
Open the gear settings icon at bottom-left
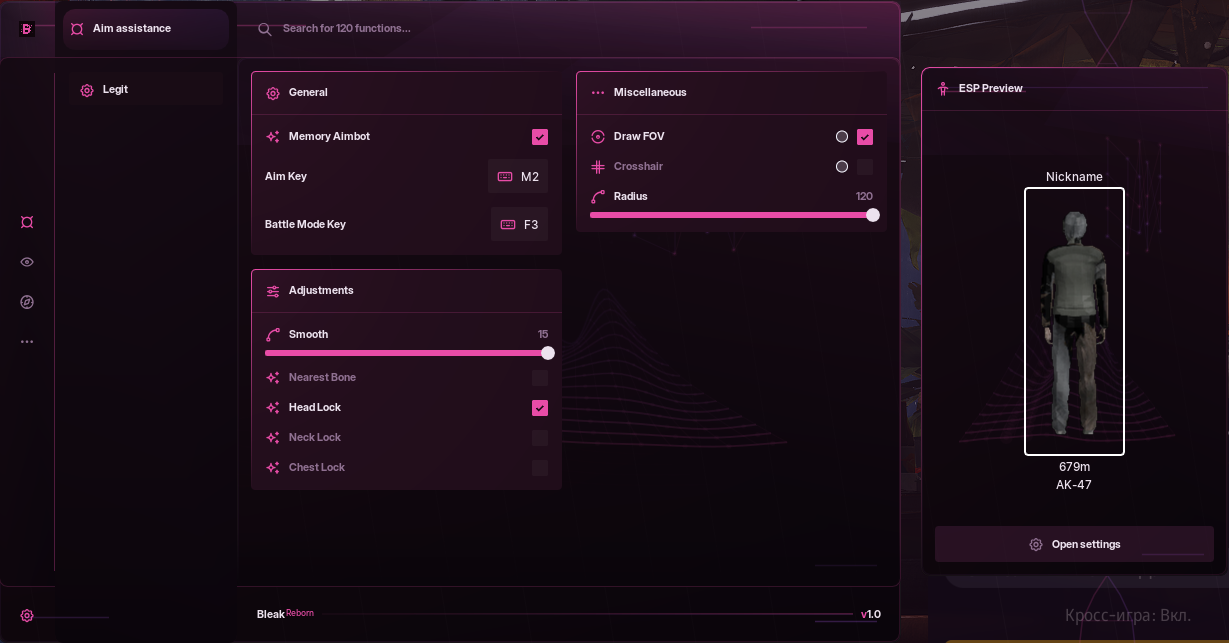27,616
